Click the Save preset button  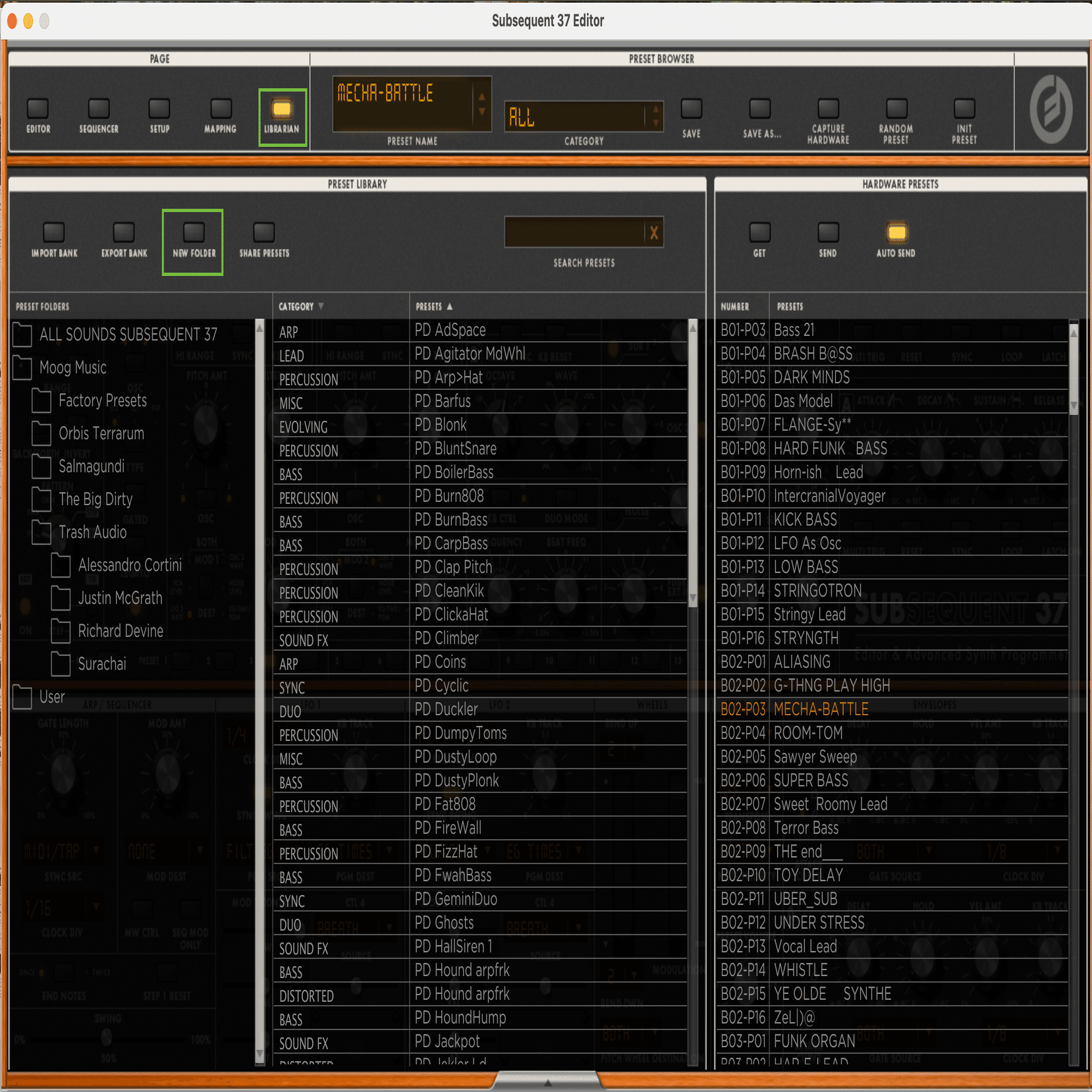[x=692, y=109]
